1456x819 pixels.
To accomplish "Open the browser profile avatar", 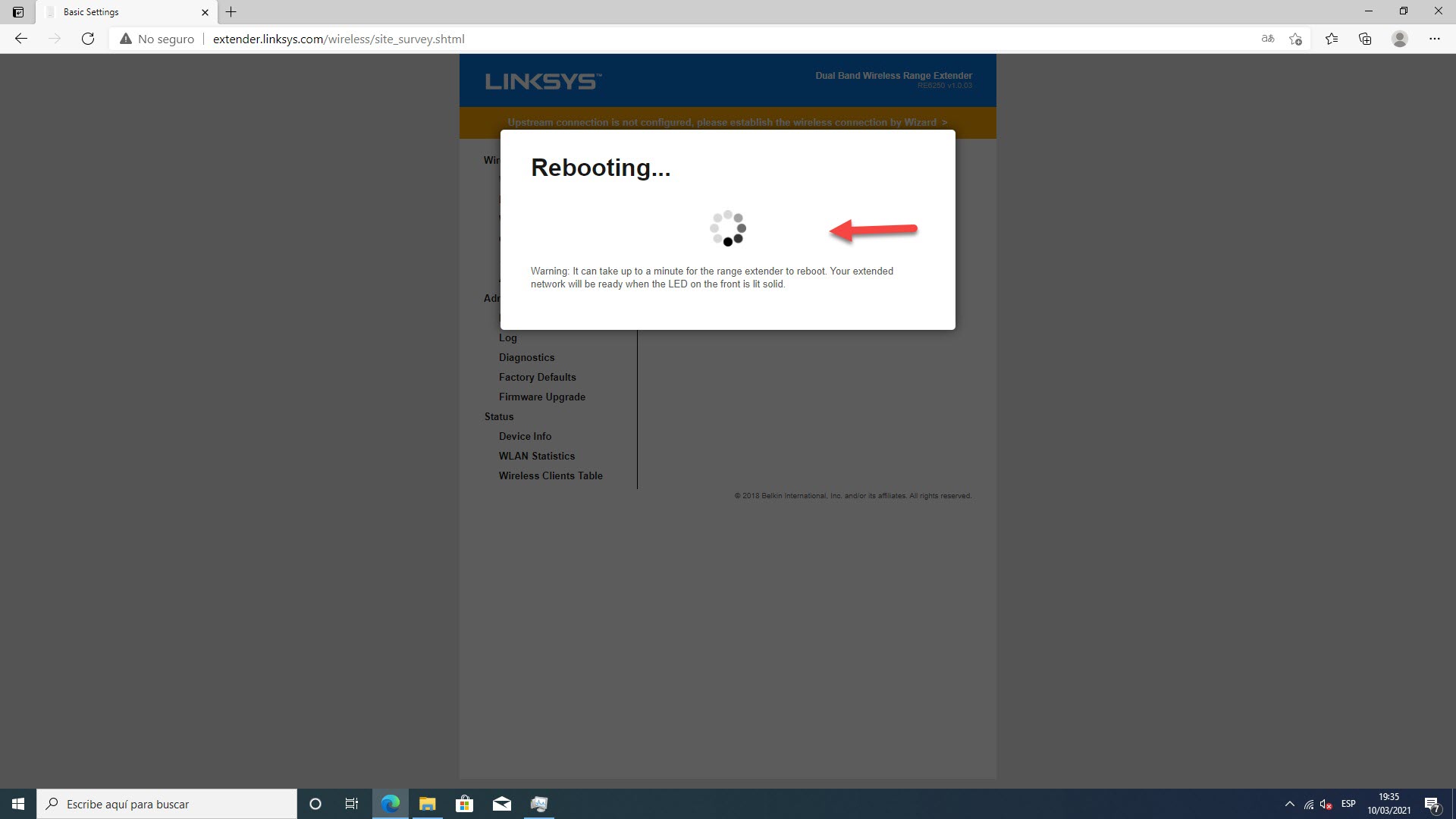I will (x=1399, y=39).
